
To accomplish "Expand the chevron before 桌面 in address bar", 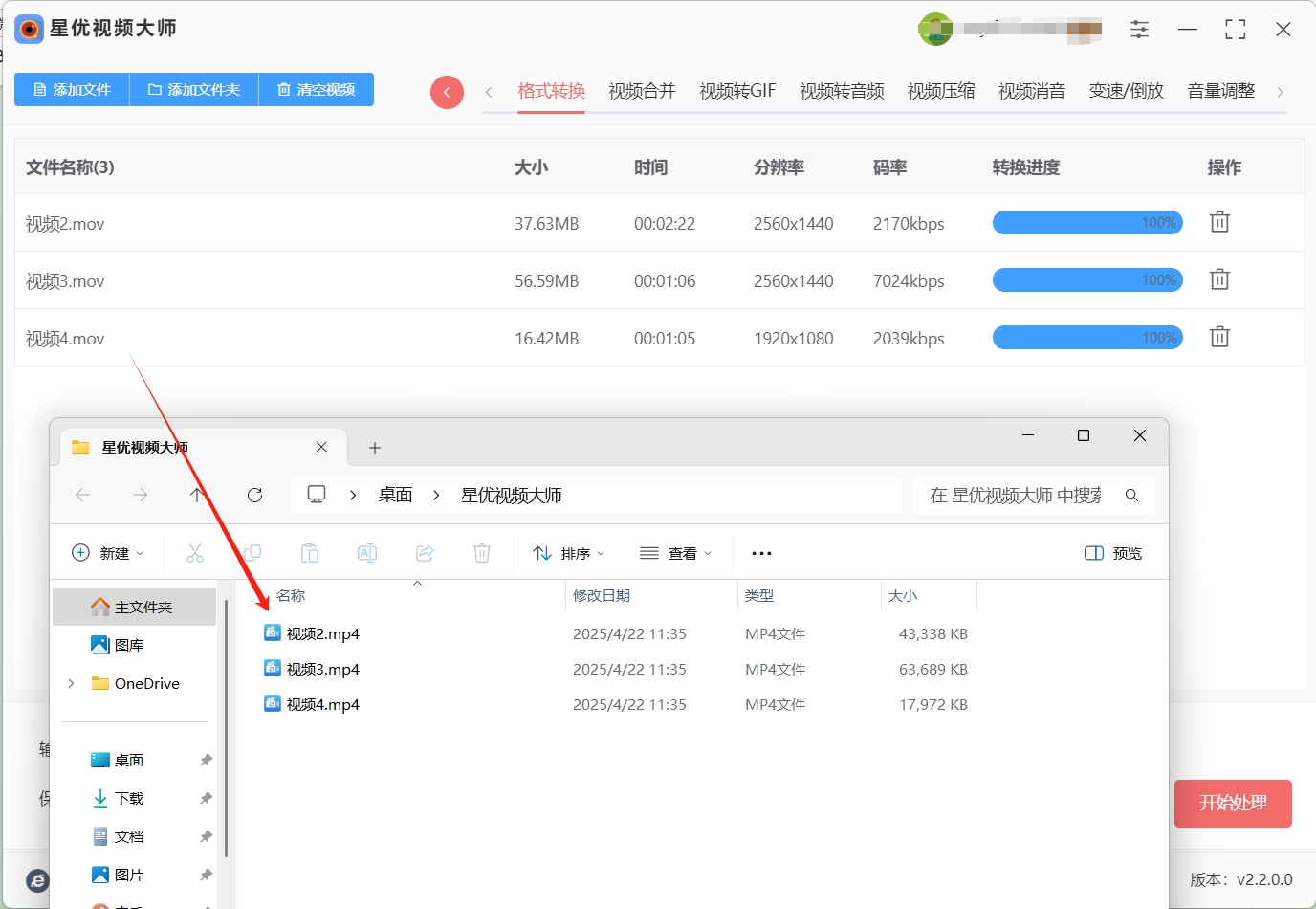I will point(353,495).
